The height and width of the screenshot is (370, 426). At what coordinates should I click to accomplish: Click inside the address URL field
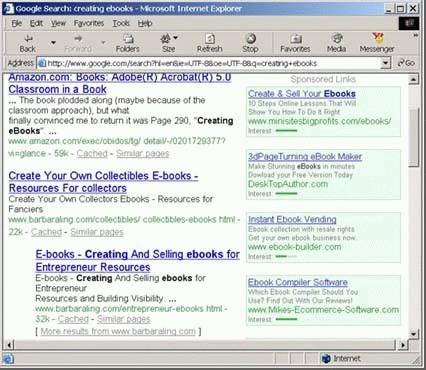pos(213,63)
